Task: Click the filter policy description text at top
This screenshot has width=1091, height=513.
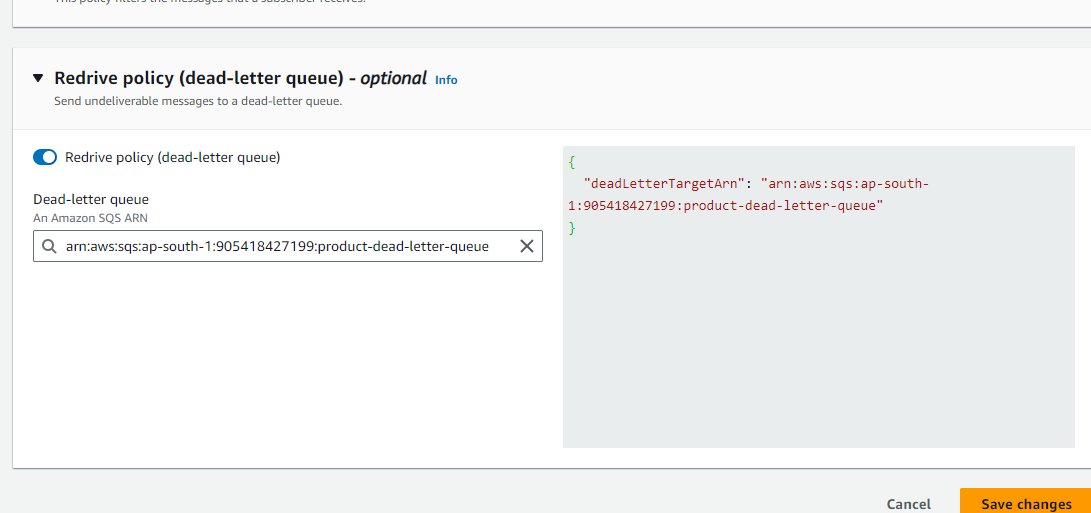Action: pos(210,2)
